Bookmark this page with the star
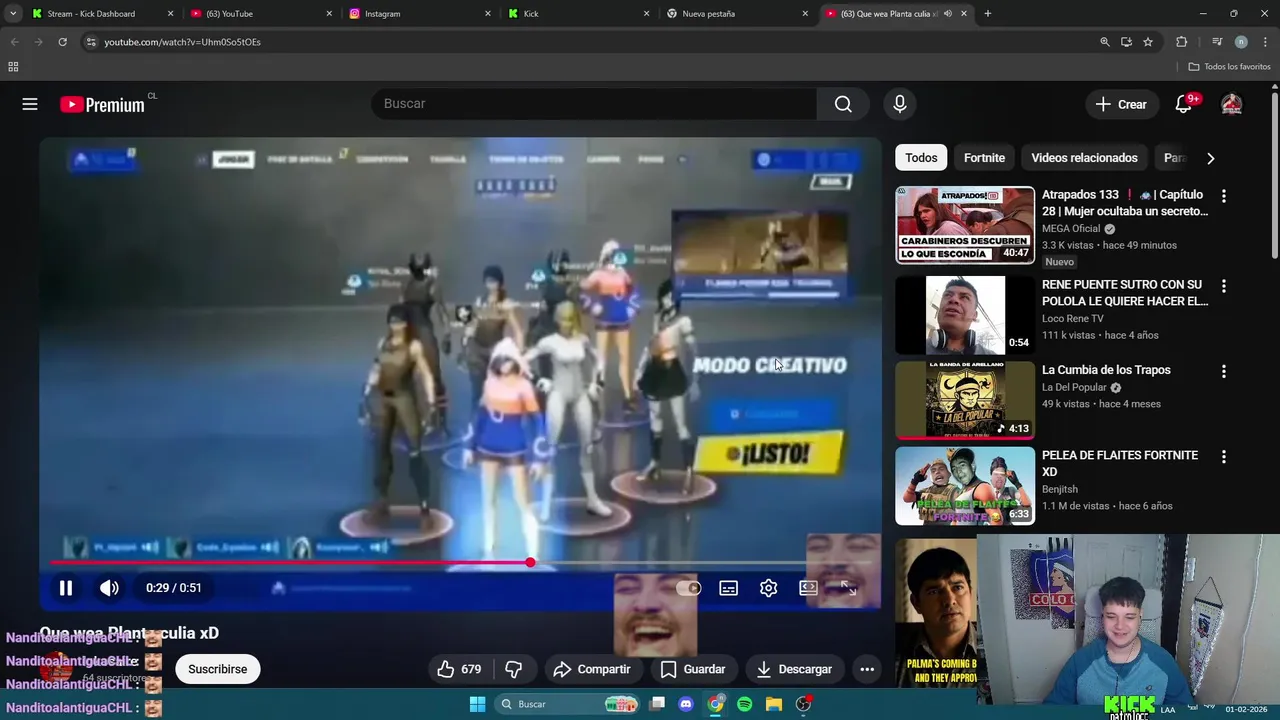This screenshot has height=720, width=1280. coord(1148,42)
